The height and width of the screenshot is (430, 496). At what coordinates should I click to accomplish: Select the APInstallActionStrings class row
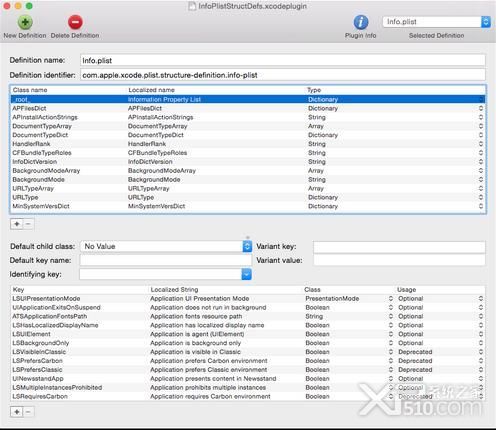click(248, 117)
